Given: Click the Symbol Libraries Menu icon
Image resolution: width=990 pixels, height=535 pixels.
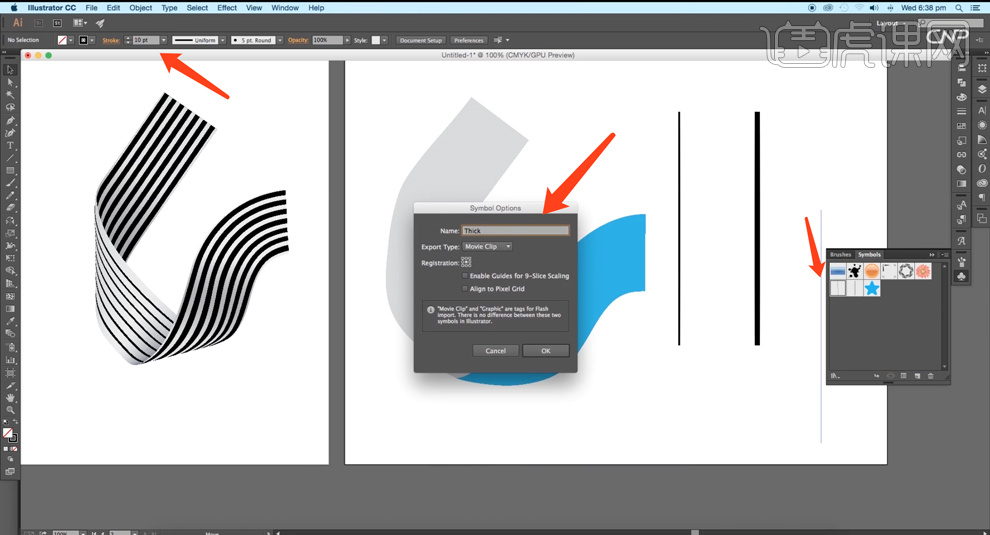Looking at the screenshot, I should coord(835,376).
